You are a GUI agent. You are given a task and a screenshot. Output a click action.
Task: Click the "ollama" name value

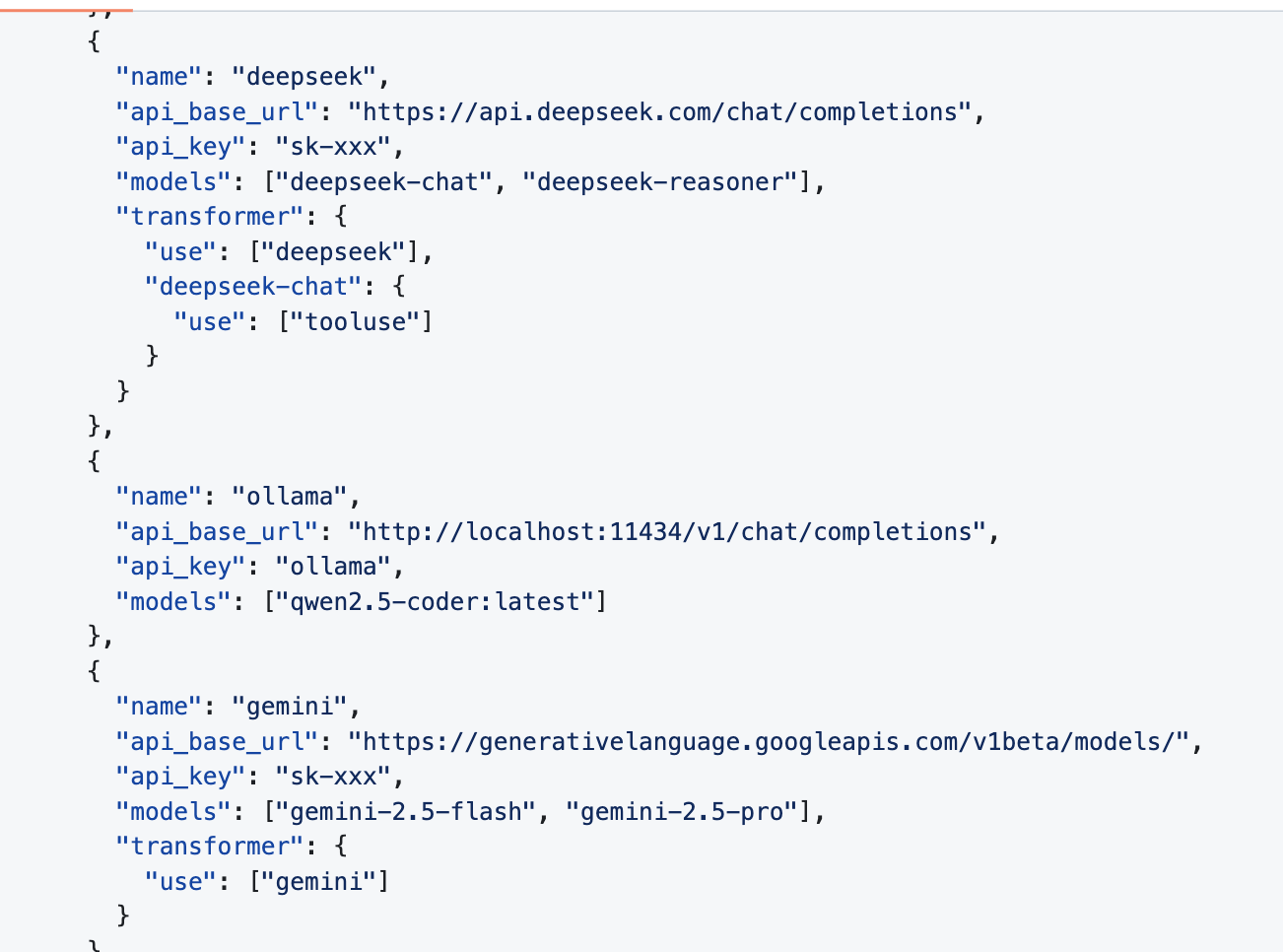coord(290,497)
